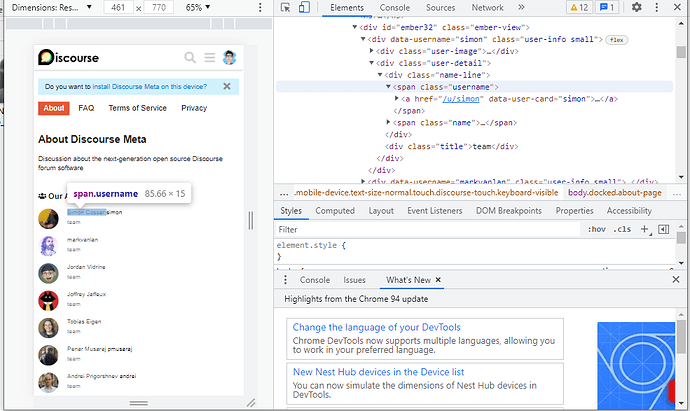The width and height of the screenshot is (690, 411).
Task: Click the Discourse logo
Action: coord(68,58)
